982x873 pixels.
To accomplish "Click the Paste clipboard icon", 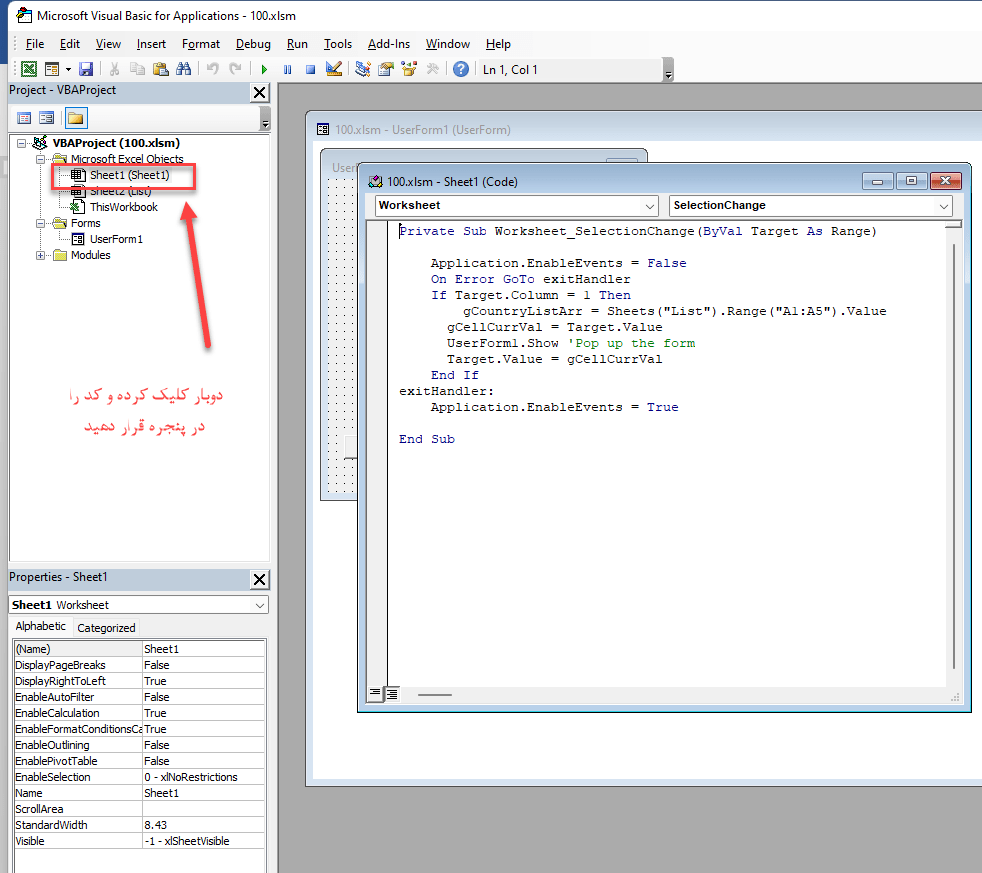I will click(161, 69).
